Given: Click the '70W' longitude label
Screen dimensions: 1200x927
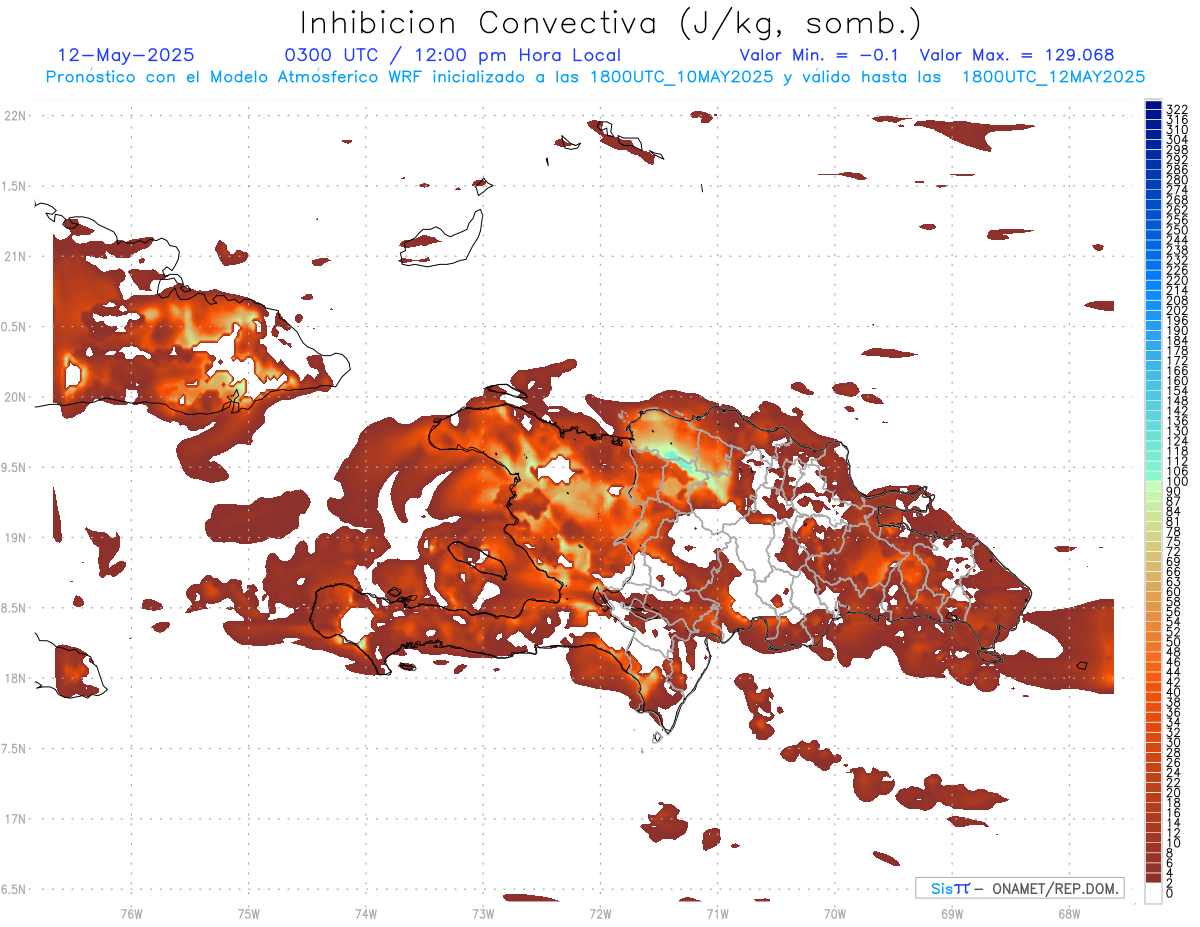Looking at the screenshot, I should (x=835, y=913).
